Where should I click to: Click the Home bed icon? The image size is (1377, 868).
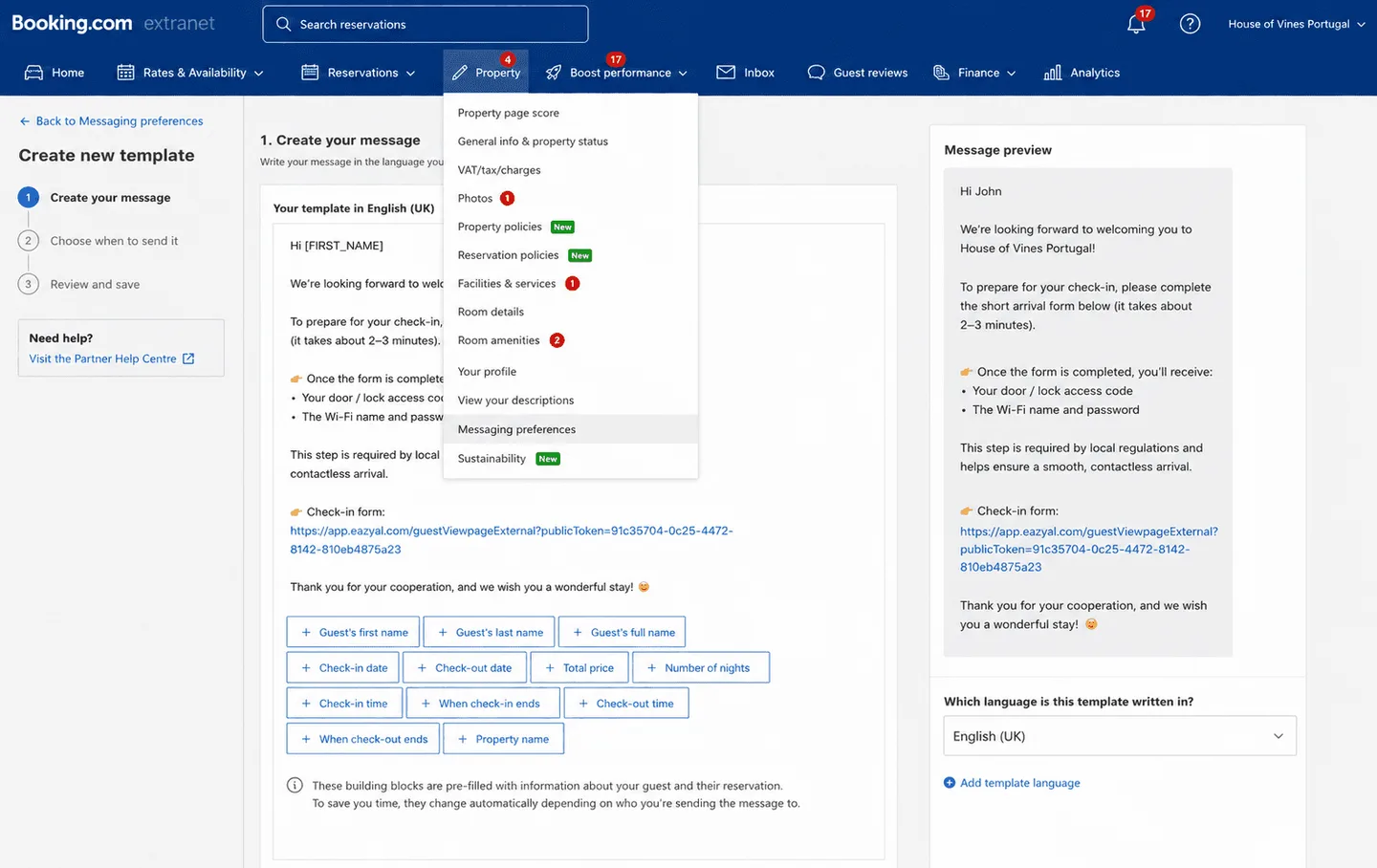point(33,73)
